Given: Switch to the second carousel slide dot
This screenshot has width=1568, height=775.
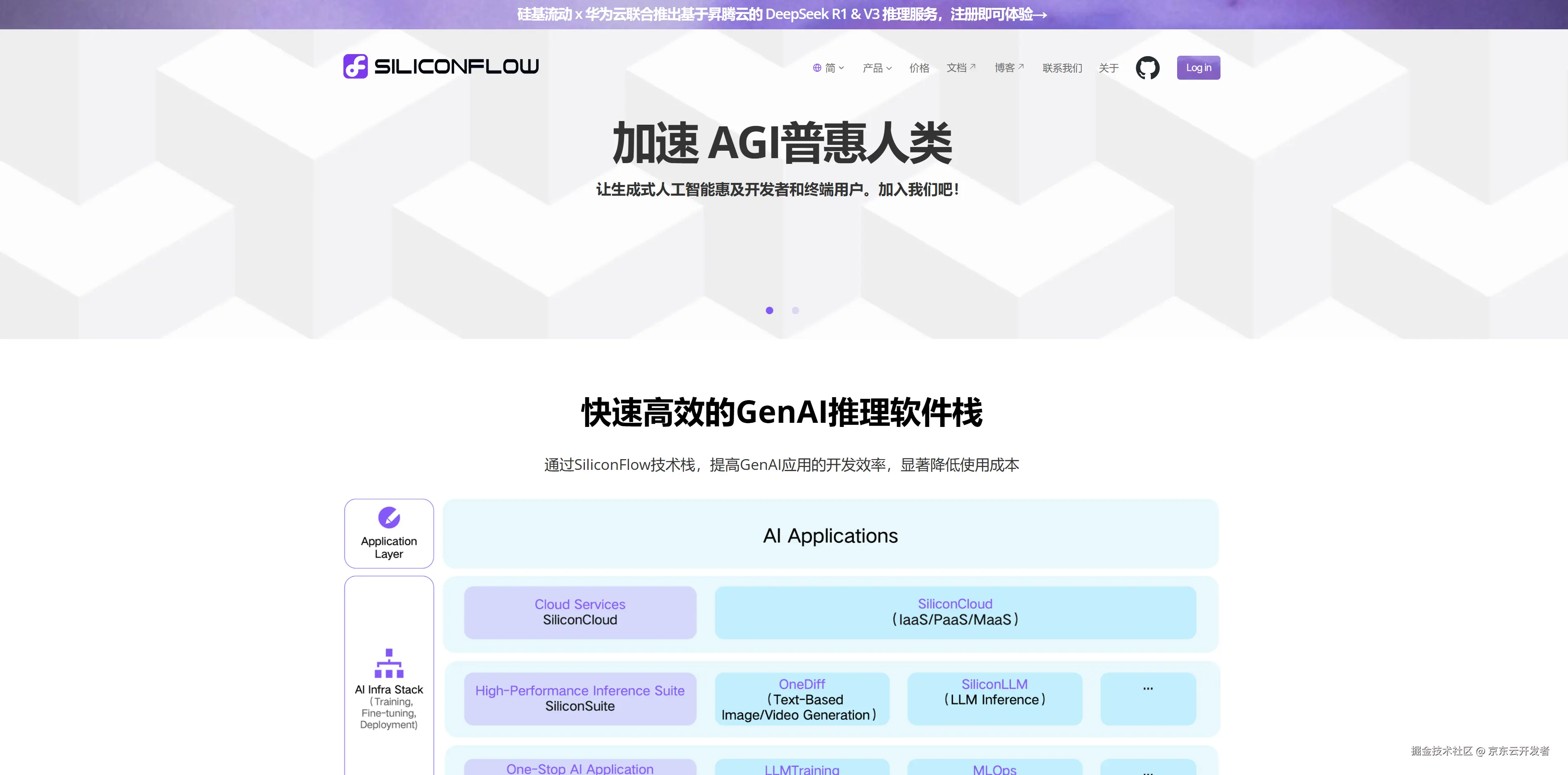Looking at the screenshot, I should [x=795, y=310].
